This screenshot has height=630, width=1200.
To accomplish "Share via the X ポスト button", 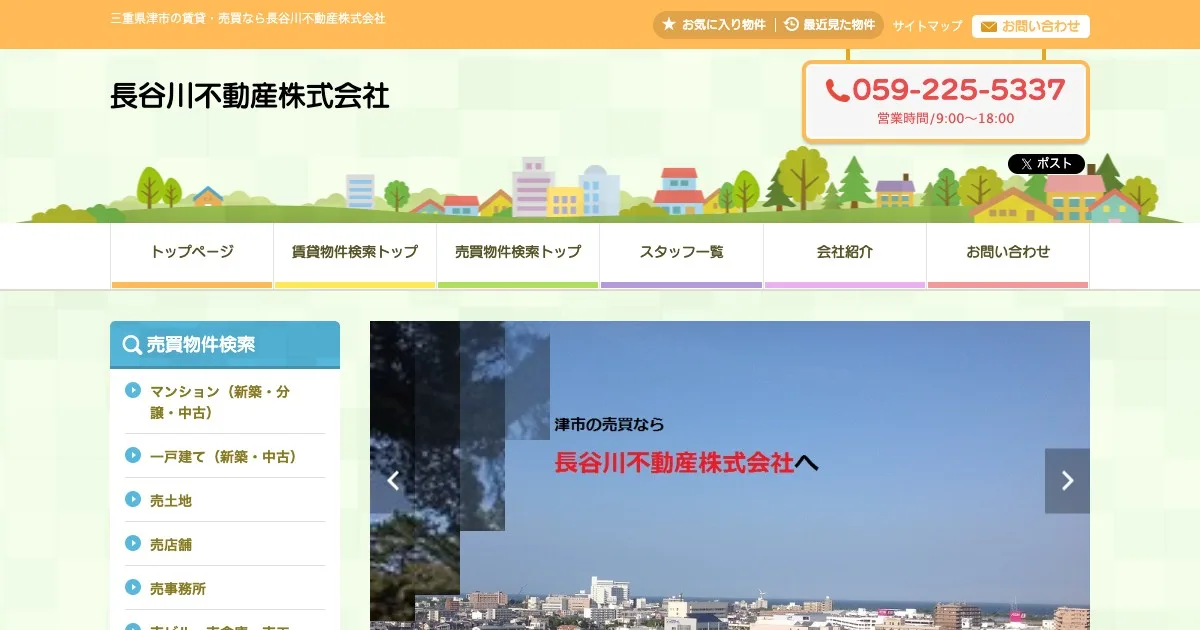I will 1046,164.
